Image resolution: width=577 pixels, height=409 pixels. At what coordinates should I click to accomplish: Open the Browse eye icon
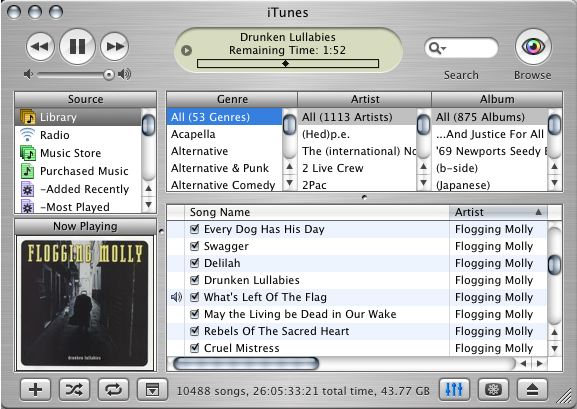pyautogui.click(x=533, y=47)
